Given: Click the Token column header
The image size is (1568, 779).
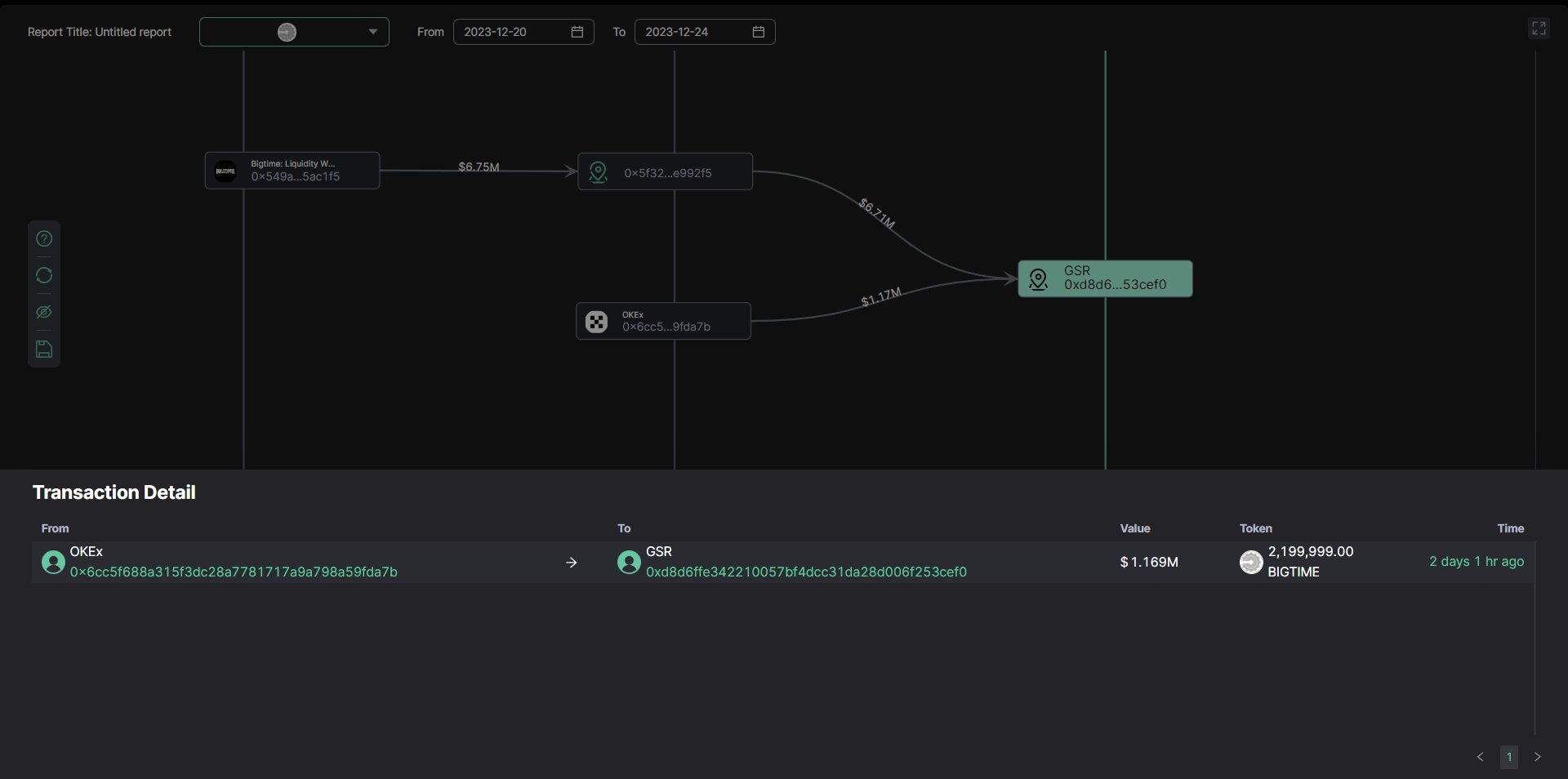Looking at the screenshot, I should (1256, 528).
